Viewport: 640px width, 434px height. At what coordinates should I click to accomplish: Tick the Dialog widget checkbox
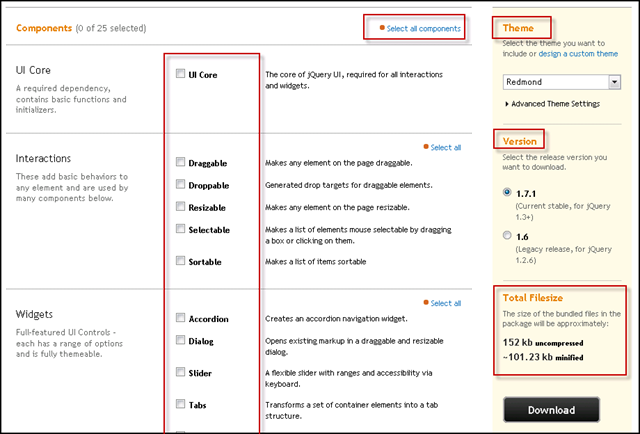(x=180, y=340)
